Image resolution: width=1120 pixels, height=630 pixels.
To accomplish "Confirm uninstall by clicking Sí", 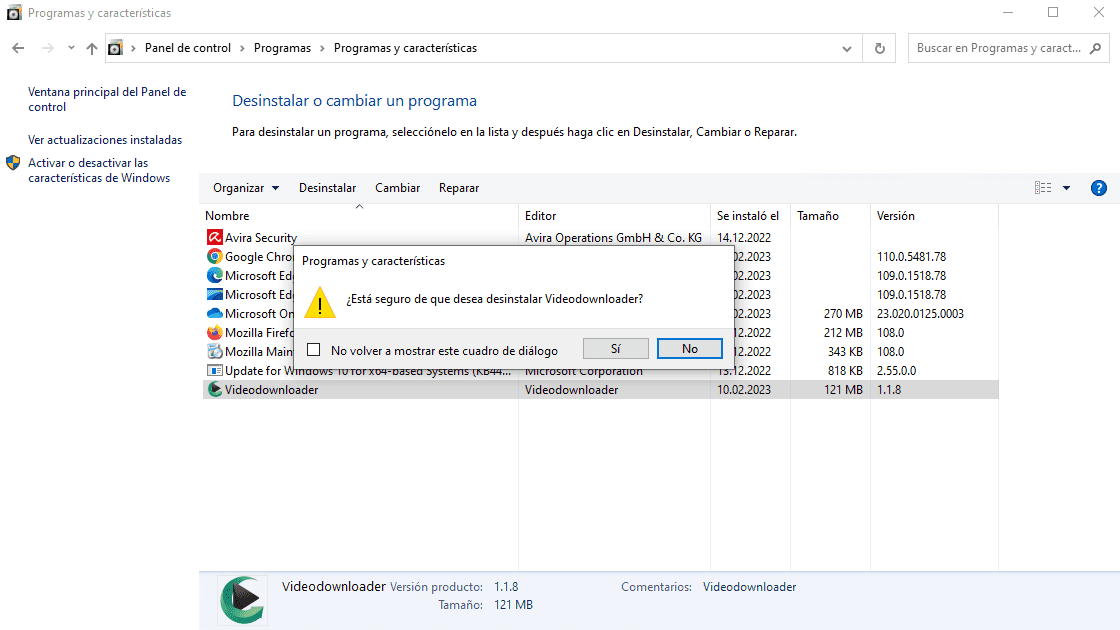I will click(615, 348).
